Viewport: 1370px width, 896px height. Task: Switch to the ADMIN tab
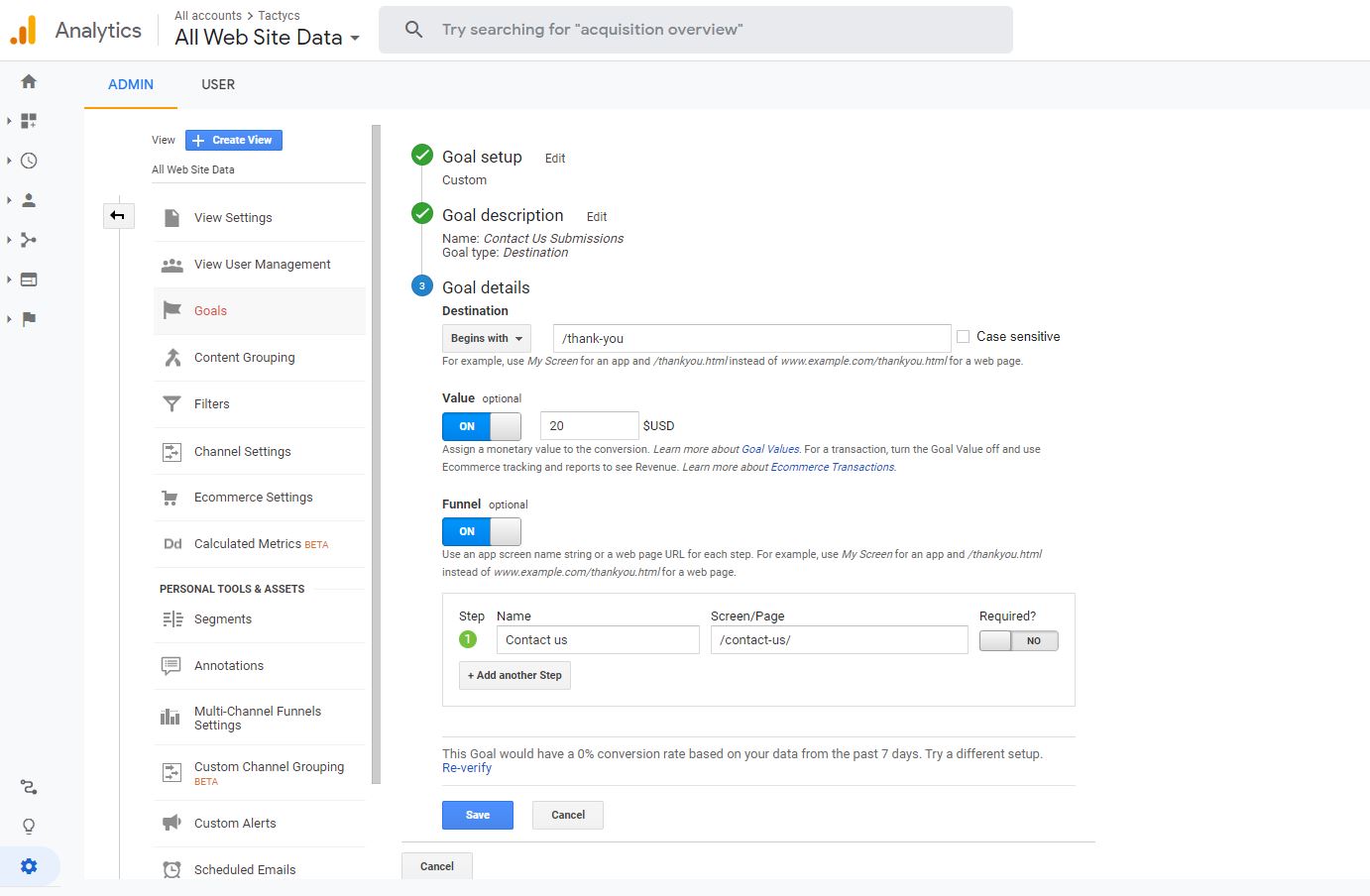(131, 84)
